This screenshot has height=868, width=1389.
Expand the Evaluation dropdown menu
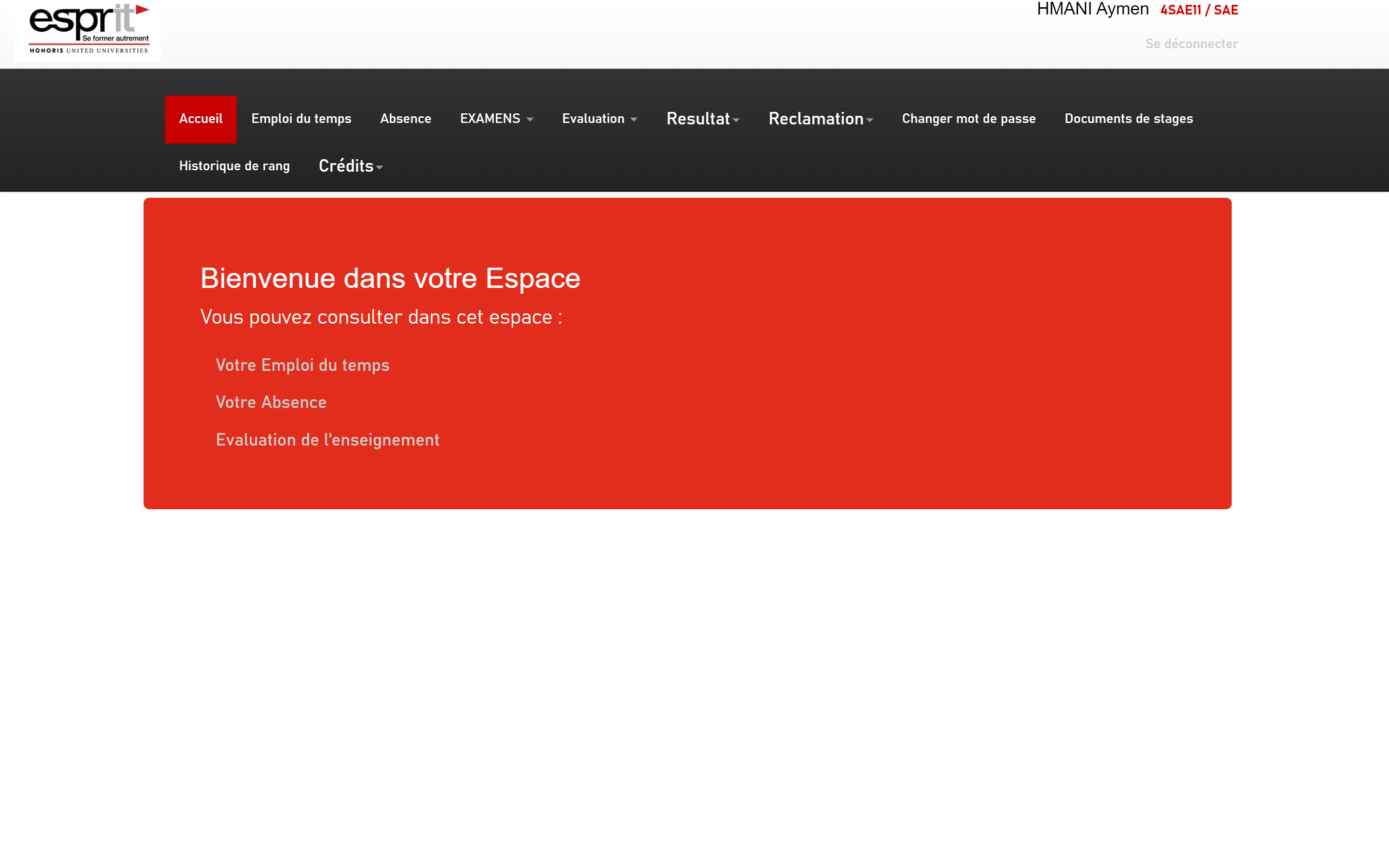click(599, 119)
